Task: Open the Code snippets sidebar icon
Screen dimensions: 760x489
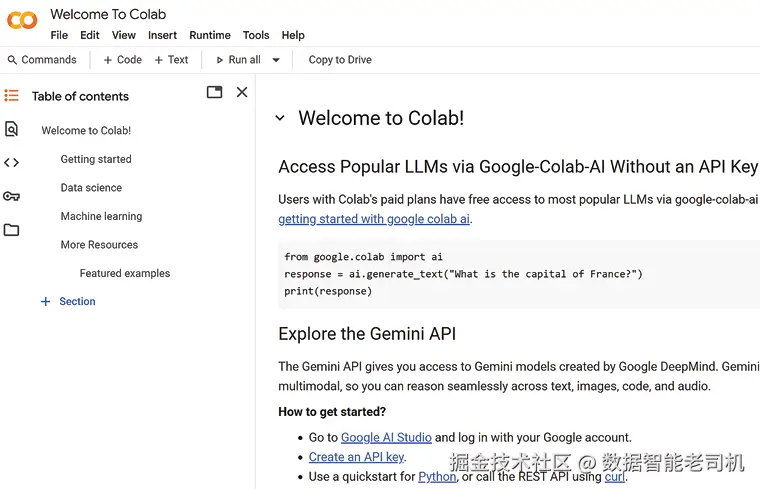Action: [x=11, y=162]
